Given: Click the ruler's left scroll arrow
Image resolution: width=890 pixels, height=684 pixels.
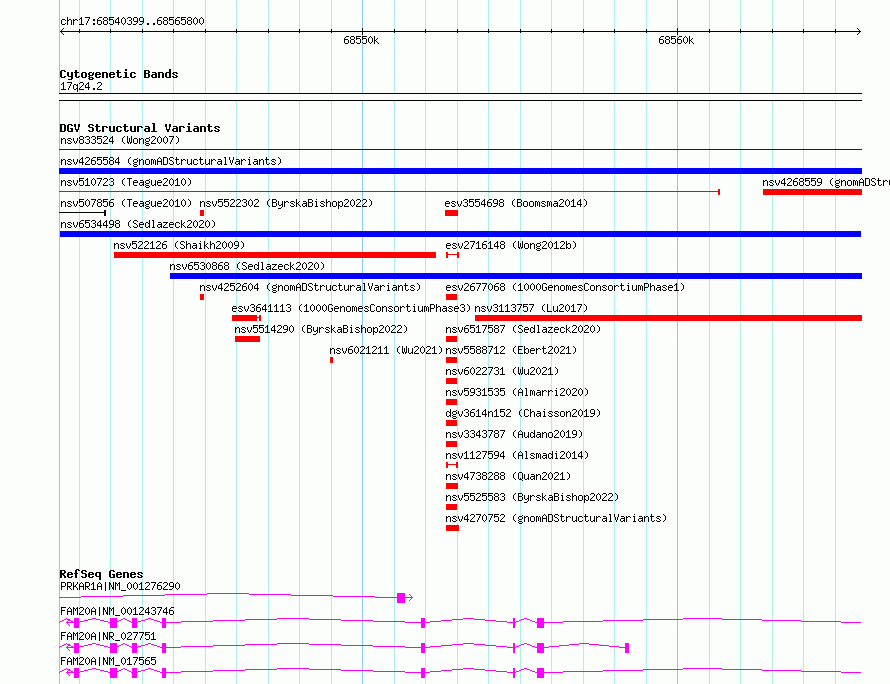Looking at the screenshot, I should tap(62, 31).
